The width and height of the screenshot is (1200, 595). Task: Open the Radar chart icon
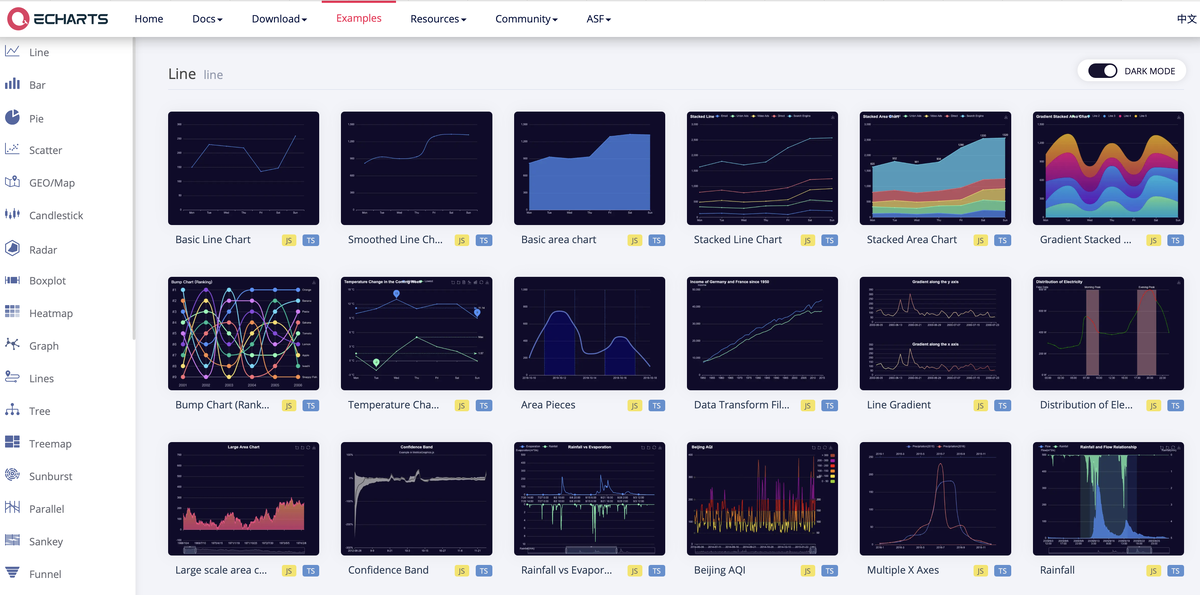(12, 248)
